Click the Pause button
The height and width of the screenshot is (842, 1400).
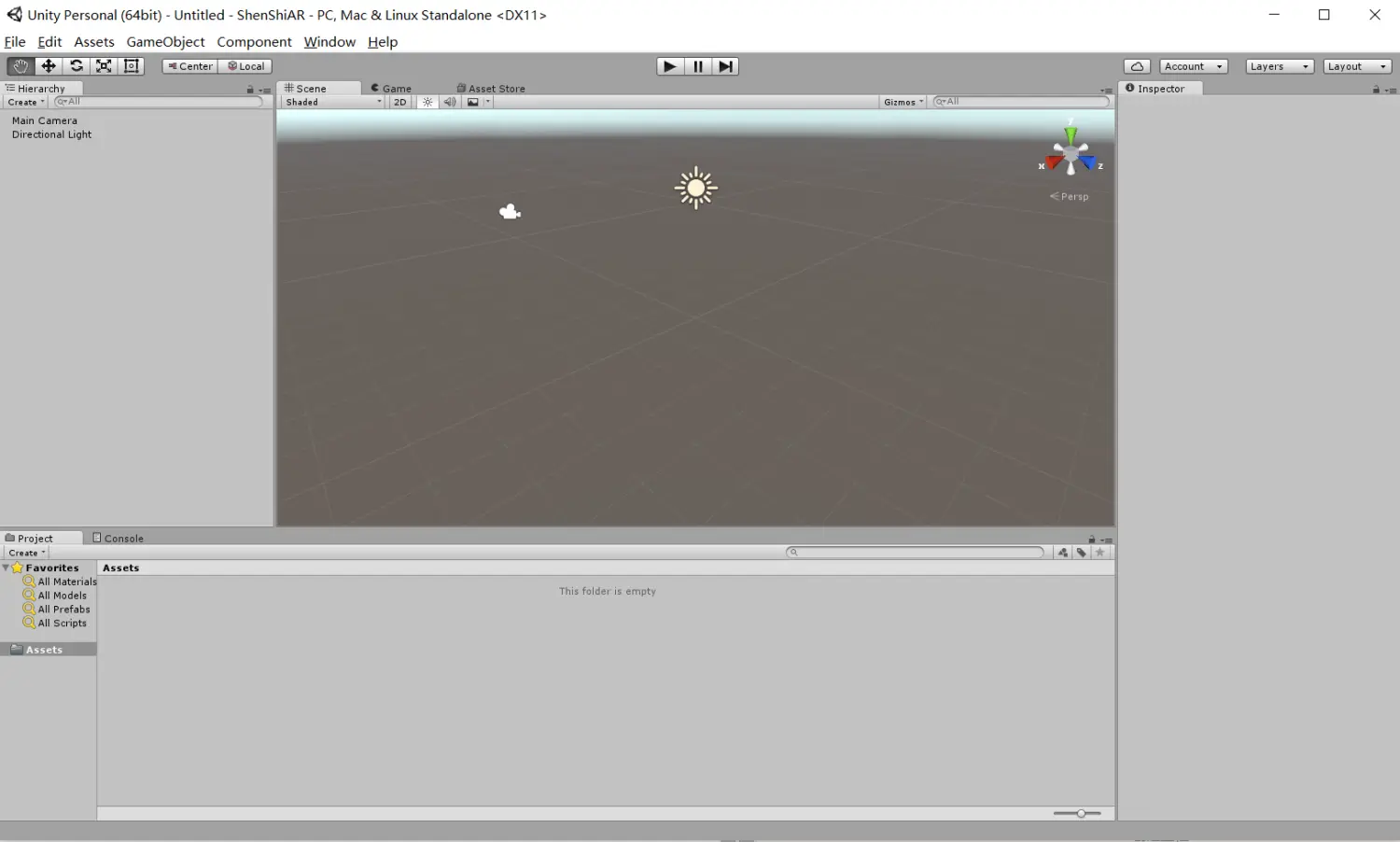698,66
